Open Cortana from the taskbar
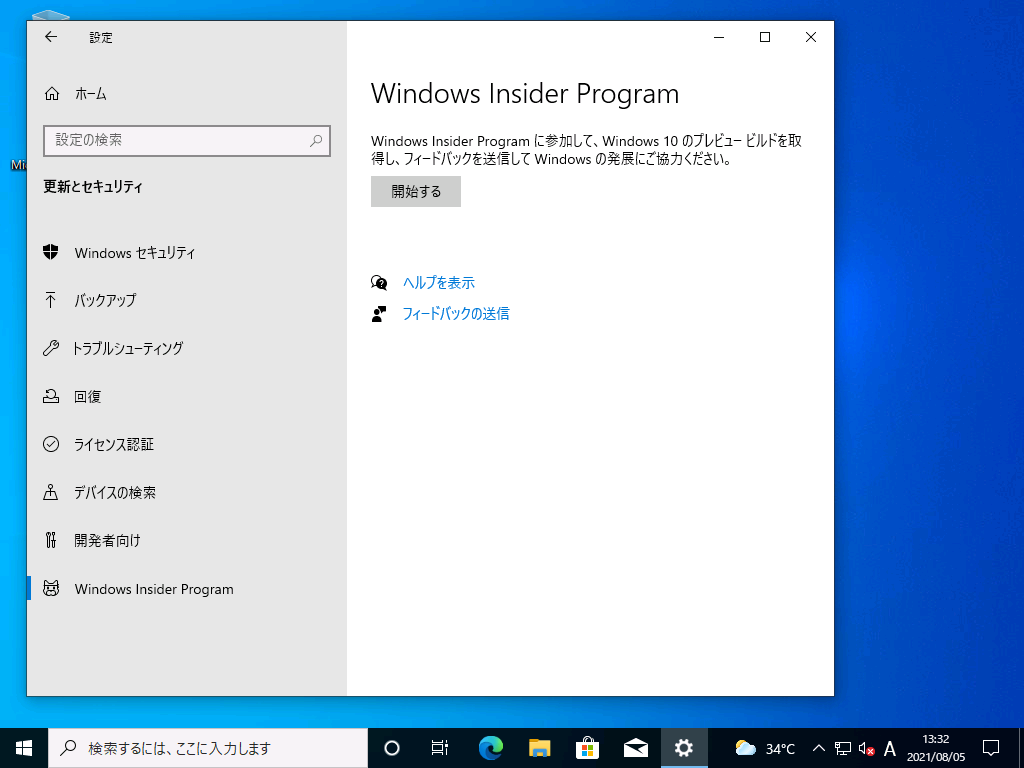This screenshot has width=1024, height=768. point(392,748)
